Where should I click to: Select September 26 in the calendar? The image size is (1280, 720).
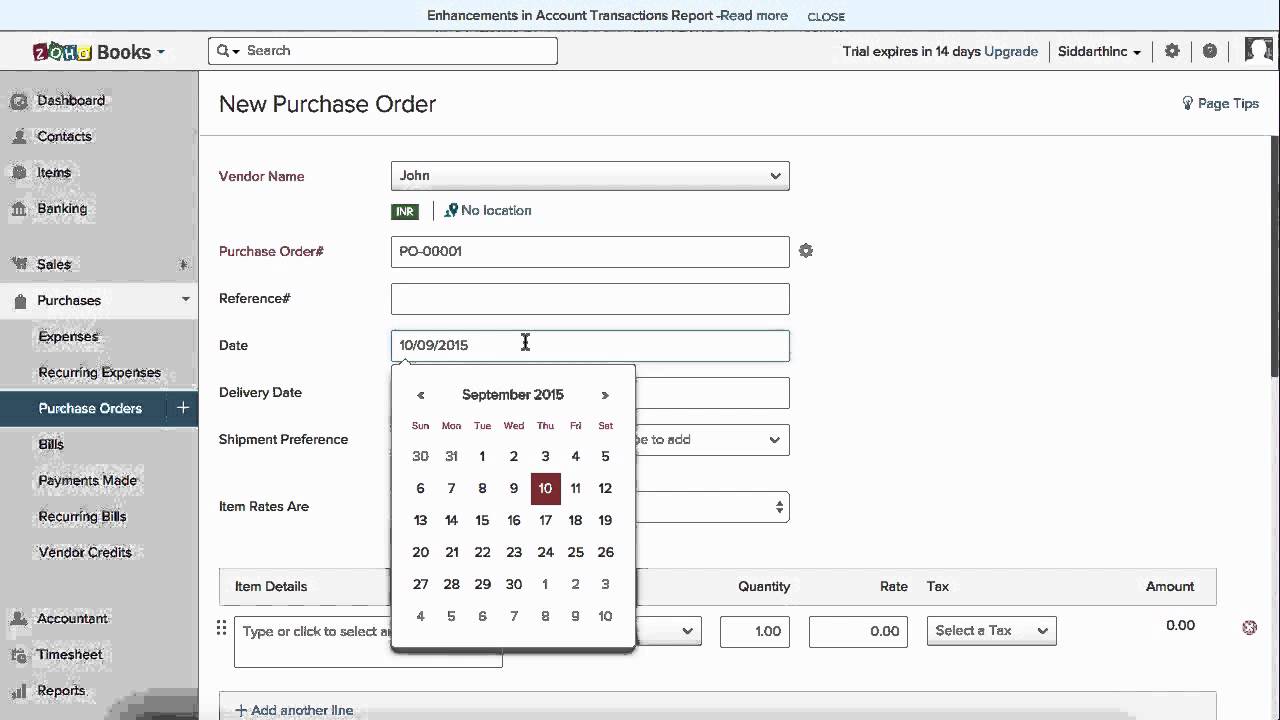tap(605, 552)
